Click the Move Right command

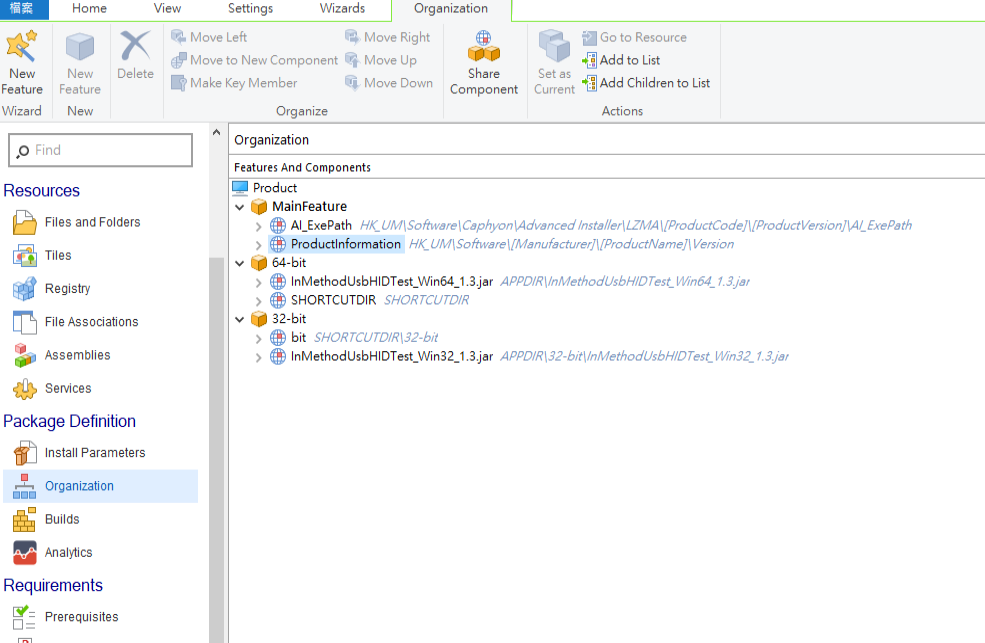coord(388,37)
